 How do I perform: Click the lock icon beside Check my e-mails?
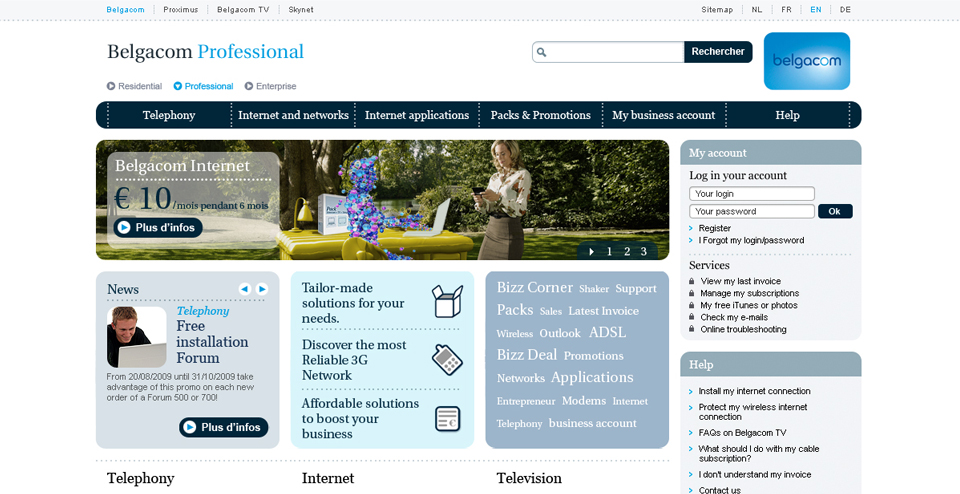pyautogui.click(x=692, y=317)
